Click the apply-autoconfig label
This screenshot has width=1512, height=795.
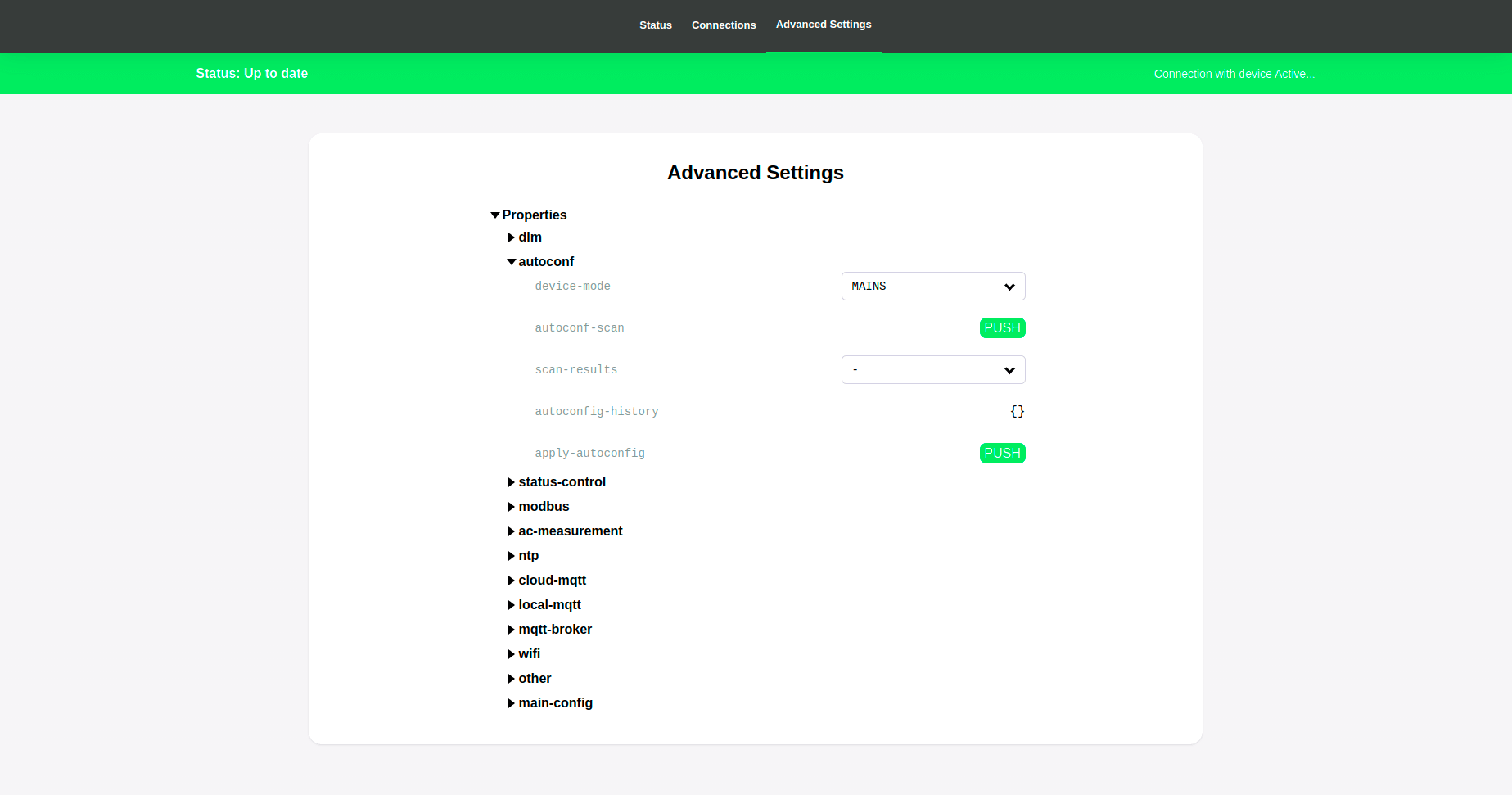point(589,453)
